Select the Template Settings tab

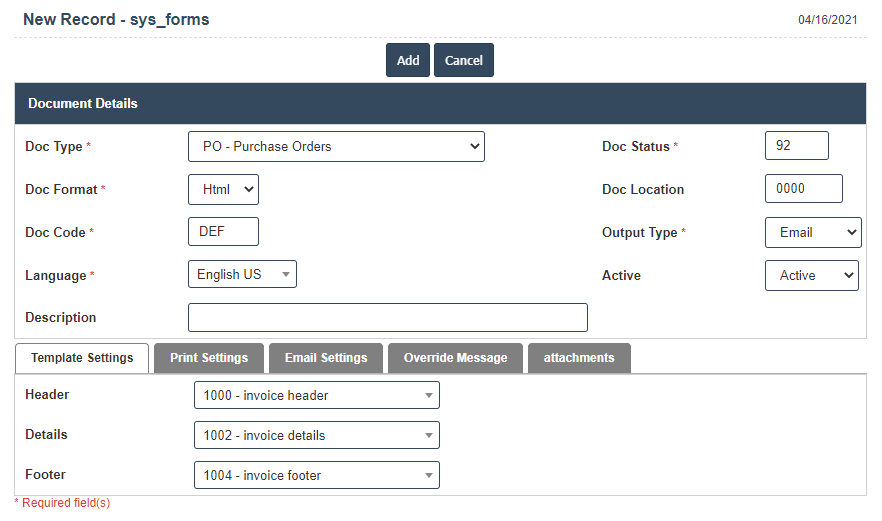(x=82, y=358)
